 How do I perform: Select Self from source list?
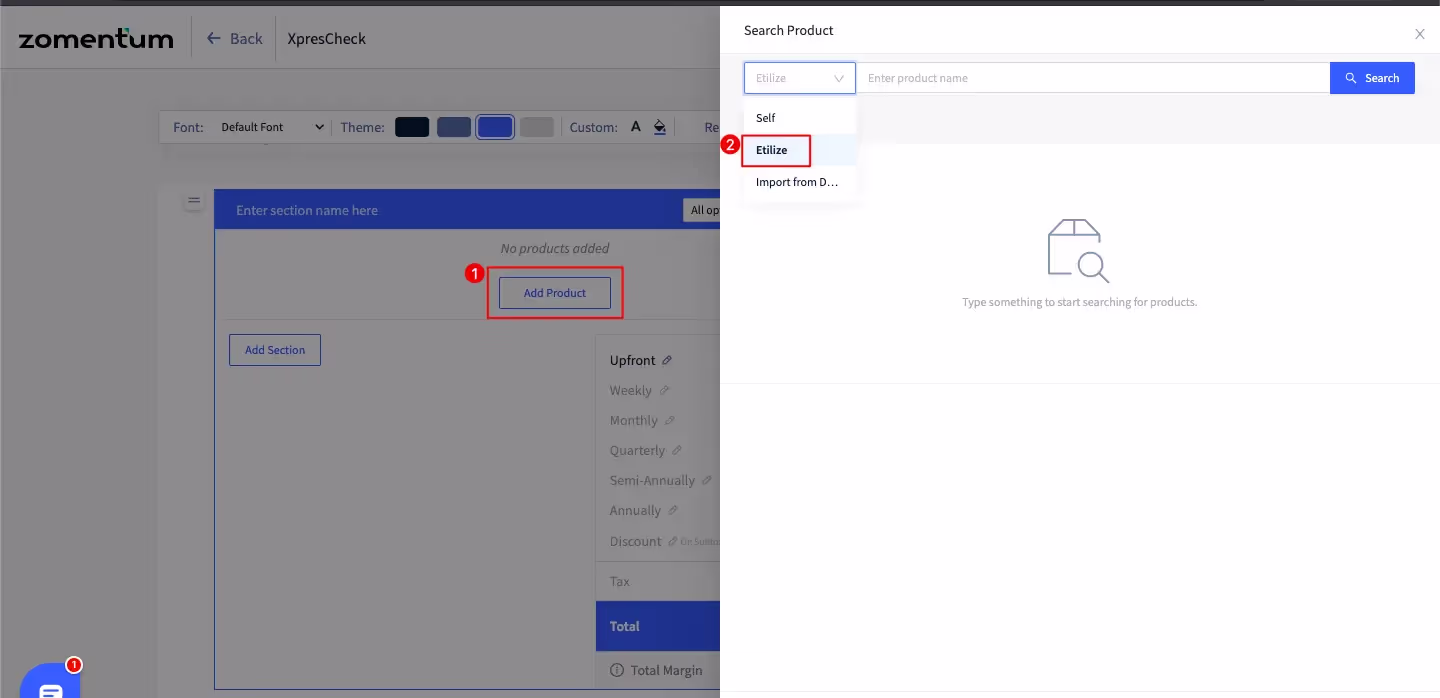tap(799, 118)
